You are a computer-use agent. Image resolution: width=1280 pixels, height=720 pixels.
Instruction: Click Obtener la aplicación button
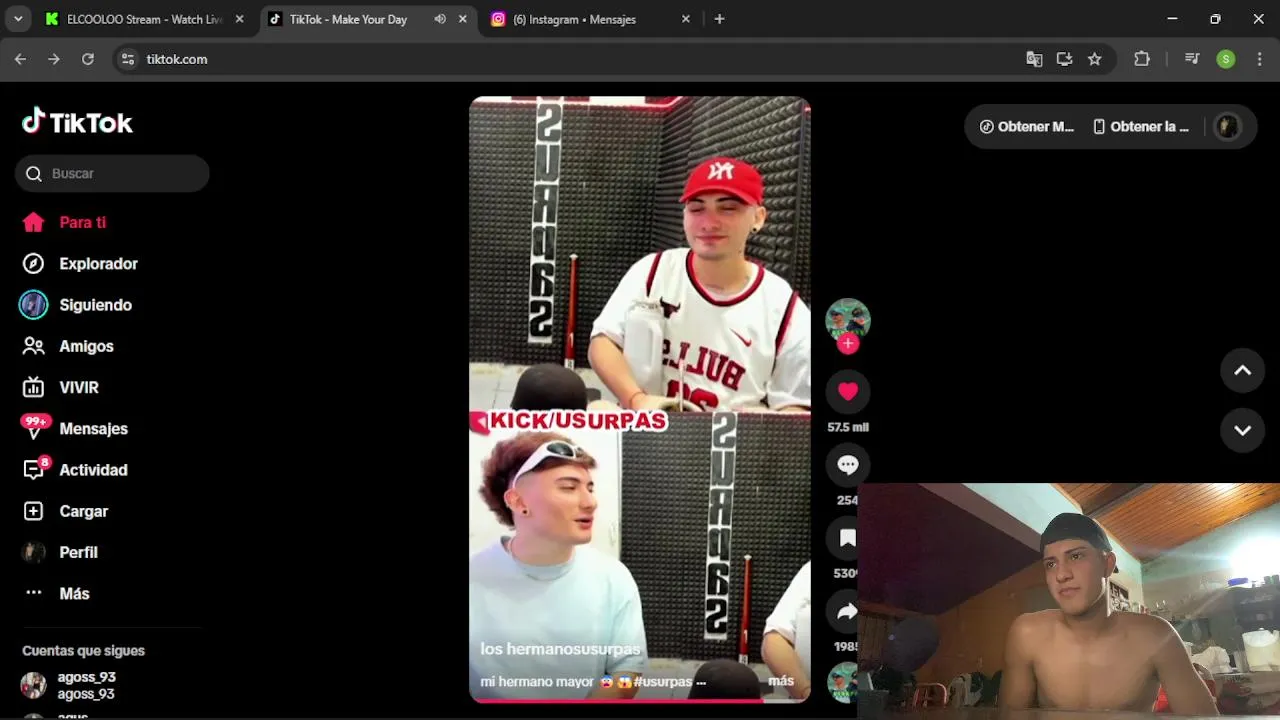click(x=1141, y=127)
